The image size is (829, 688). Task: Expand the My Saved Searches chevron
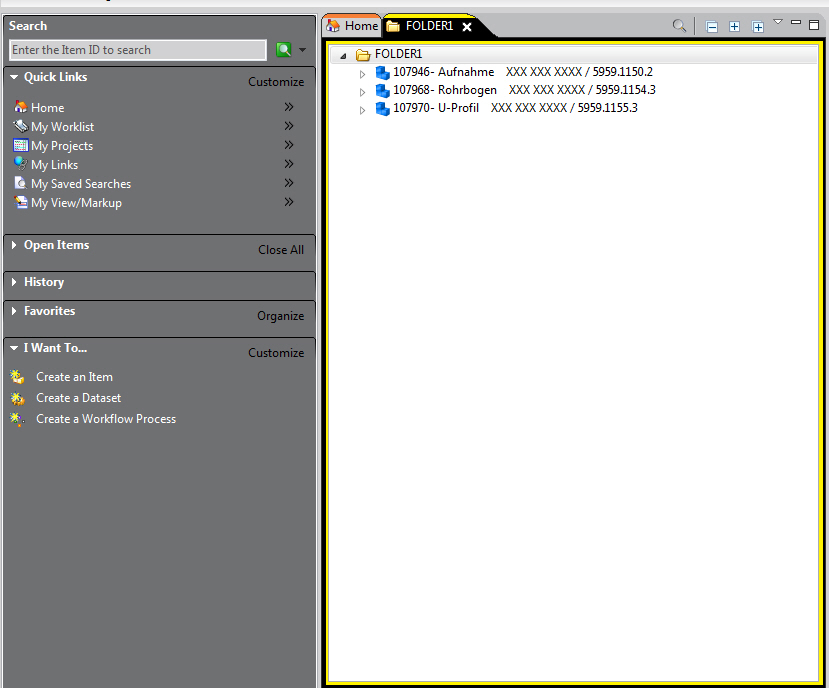point(289,183)
